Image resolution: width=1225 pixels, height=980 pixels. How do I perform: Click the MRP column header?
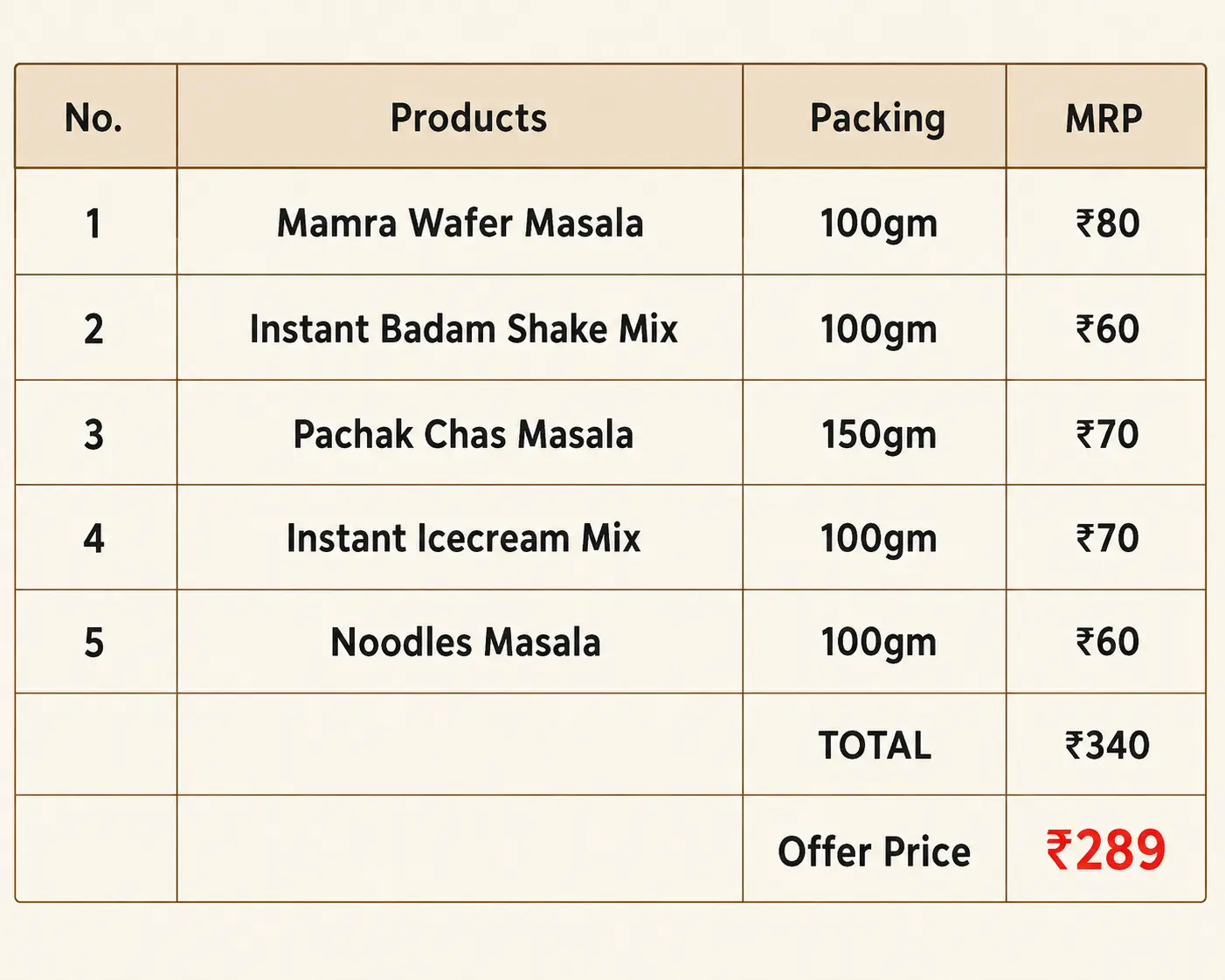coord(1104,119)
